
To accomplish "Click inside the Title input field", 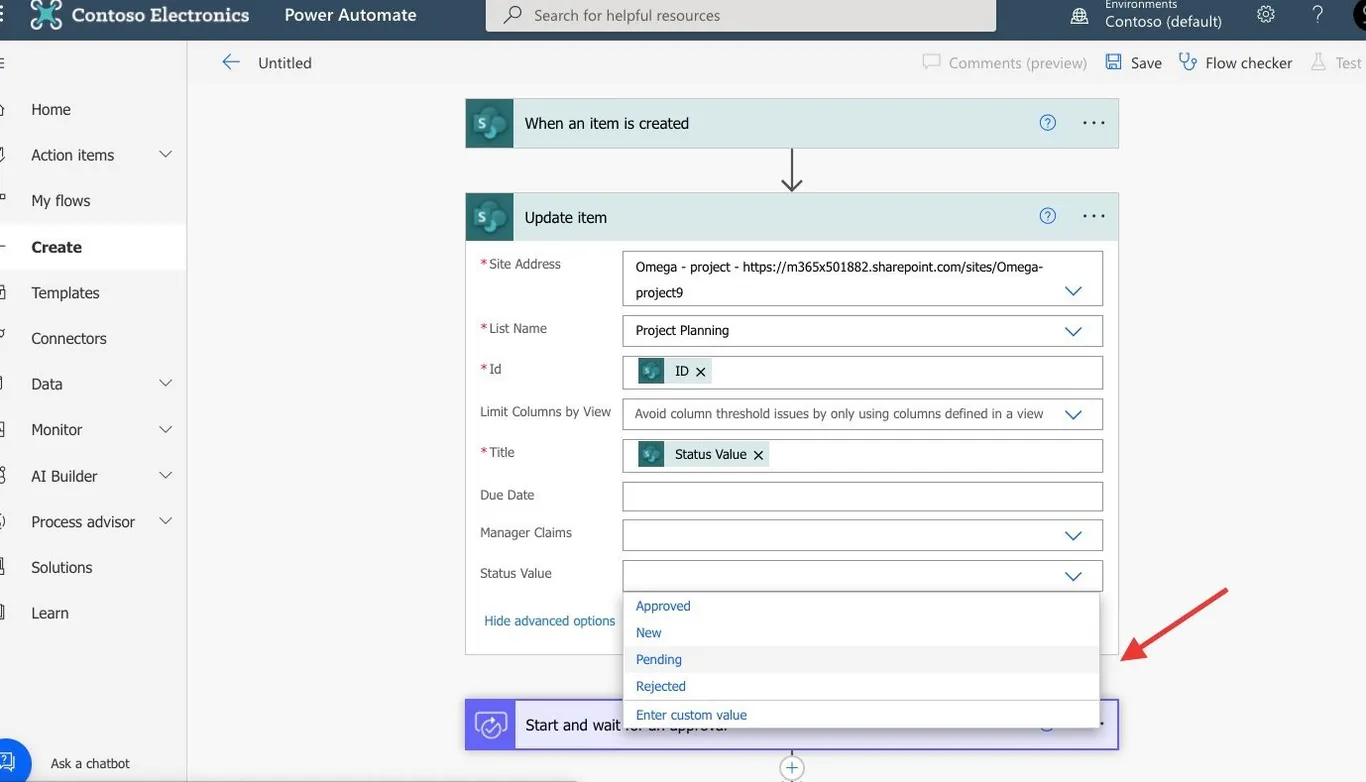I will coord(862,455).
